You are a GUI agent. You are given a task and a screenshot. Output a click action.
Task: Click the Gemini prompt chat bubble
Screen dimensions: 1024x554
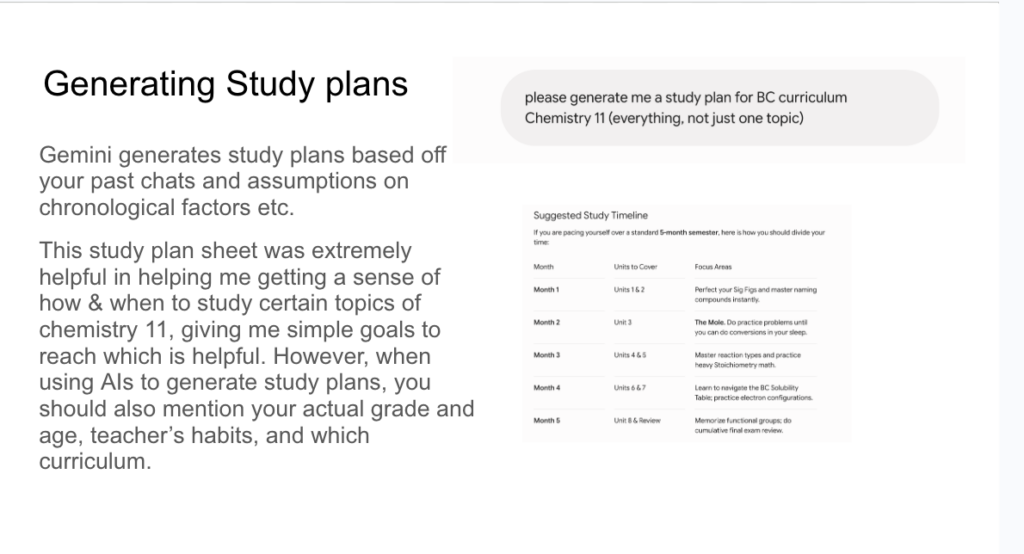pyautogui.click(x=720, y=108)
